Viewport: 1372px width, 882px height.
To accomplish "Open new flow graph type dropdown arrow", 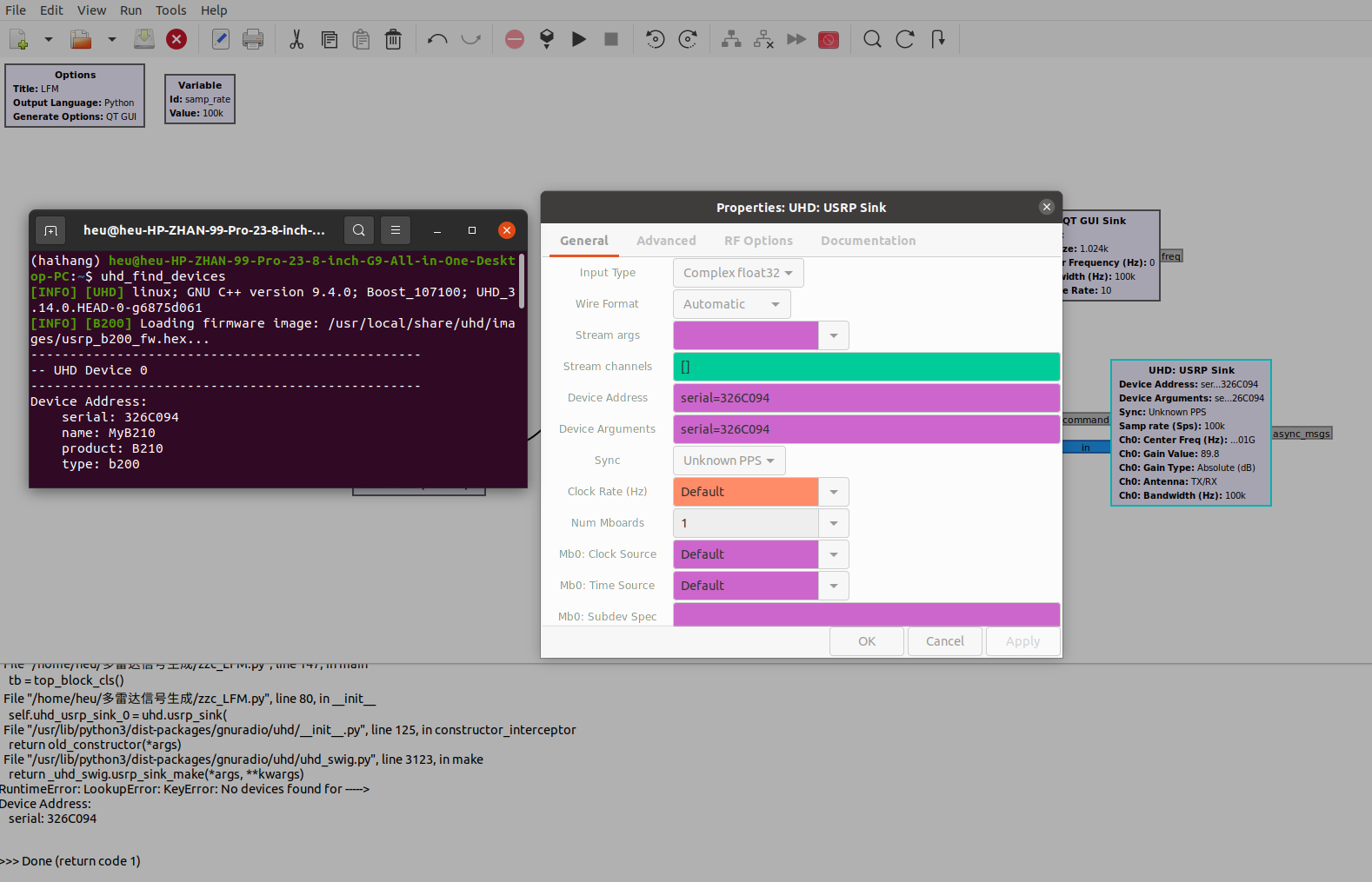I will (49, 39).
